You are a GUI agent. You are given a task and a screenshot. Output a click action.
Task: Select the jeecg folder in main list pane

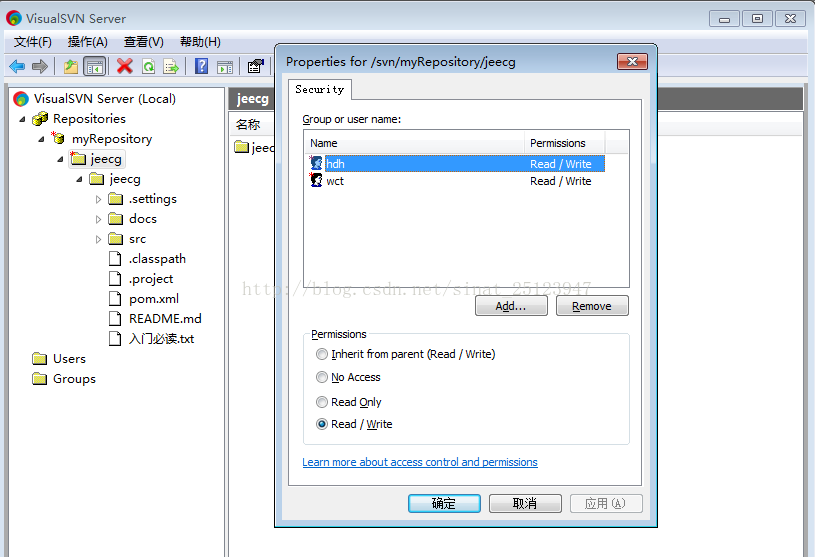click(255, 148)
